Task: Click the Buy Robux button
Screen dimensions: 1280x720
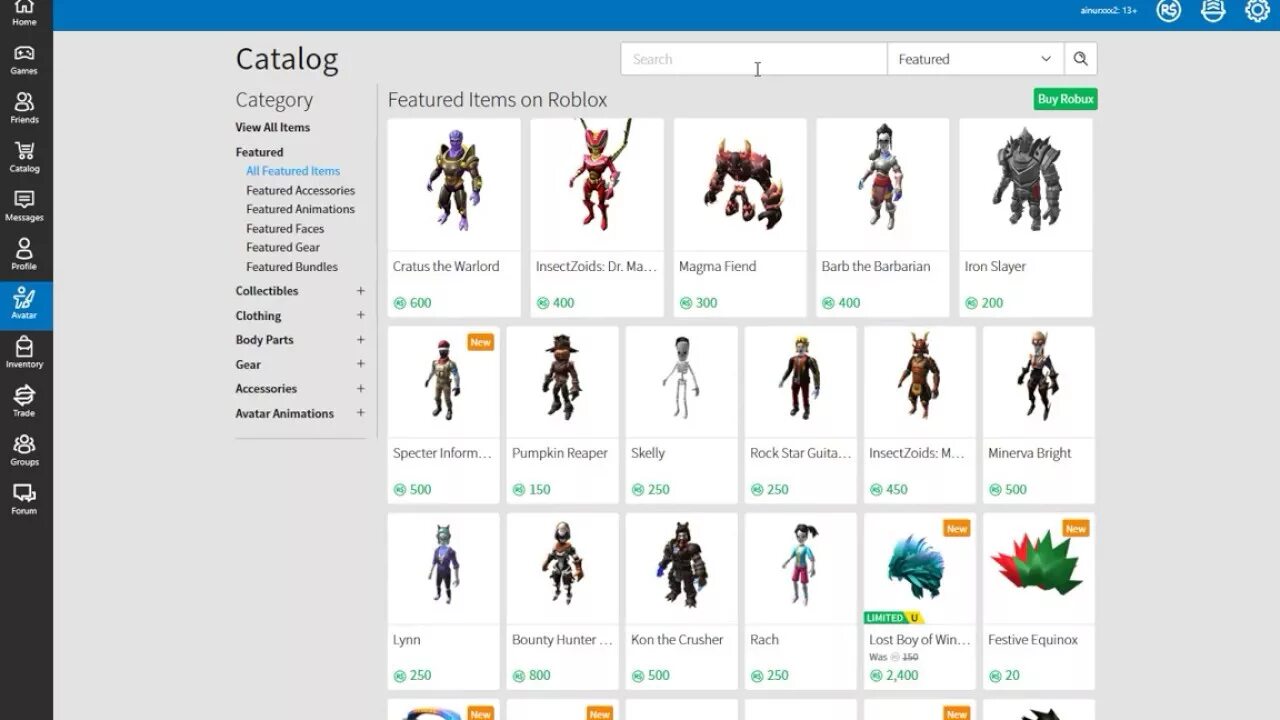Action: click(1065, 99)
